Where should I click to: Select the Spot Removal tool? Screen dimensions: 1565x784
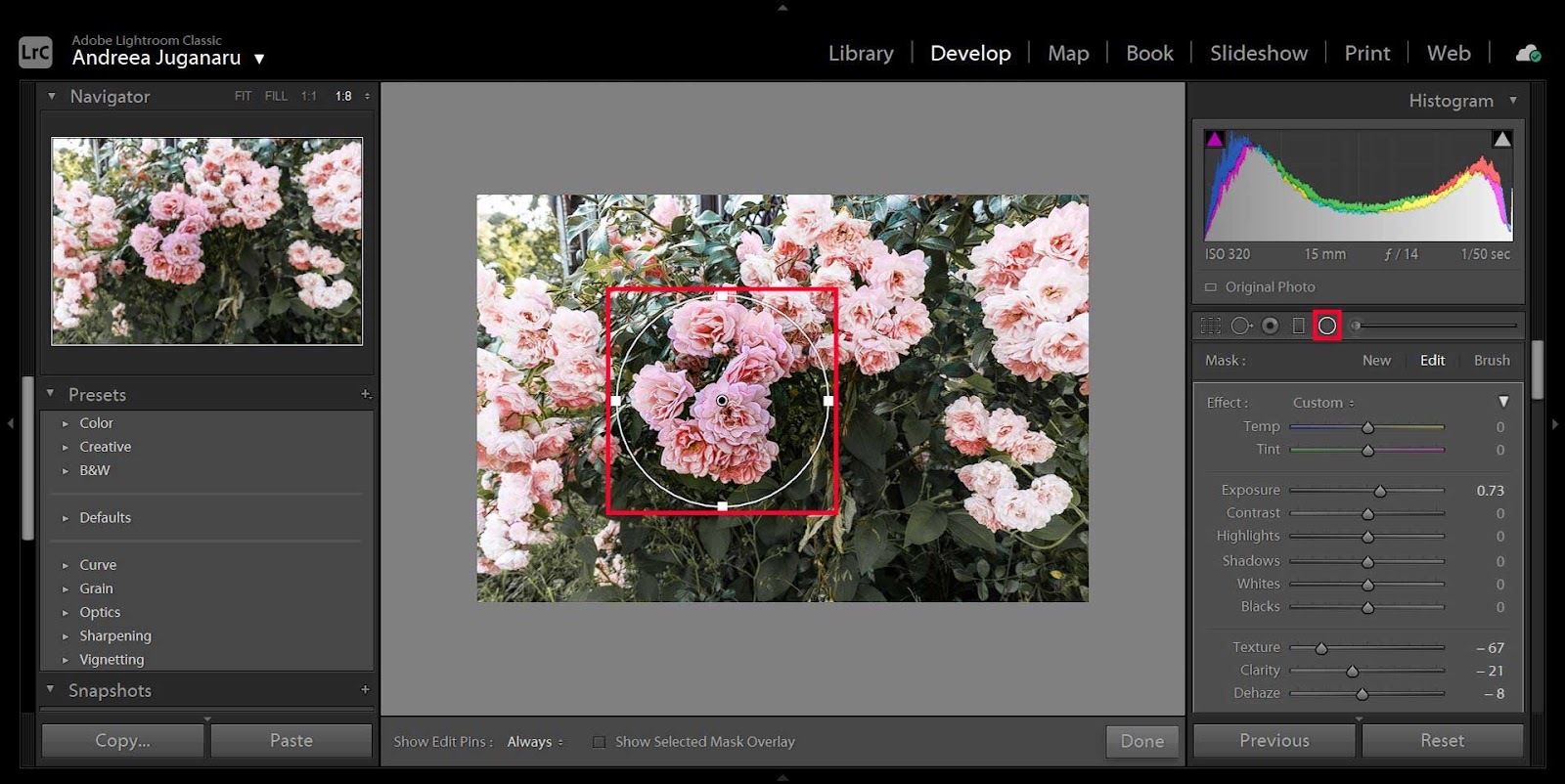point(1241,326)
